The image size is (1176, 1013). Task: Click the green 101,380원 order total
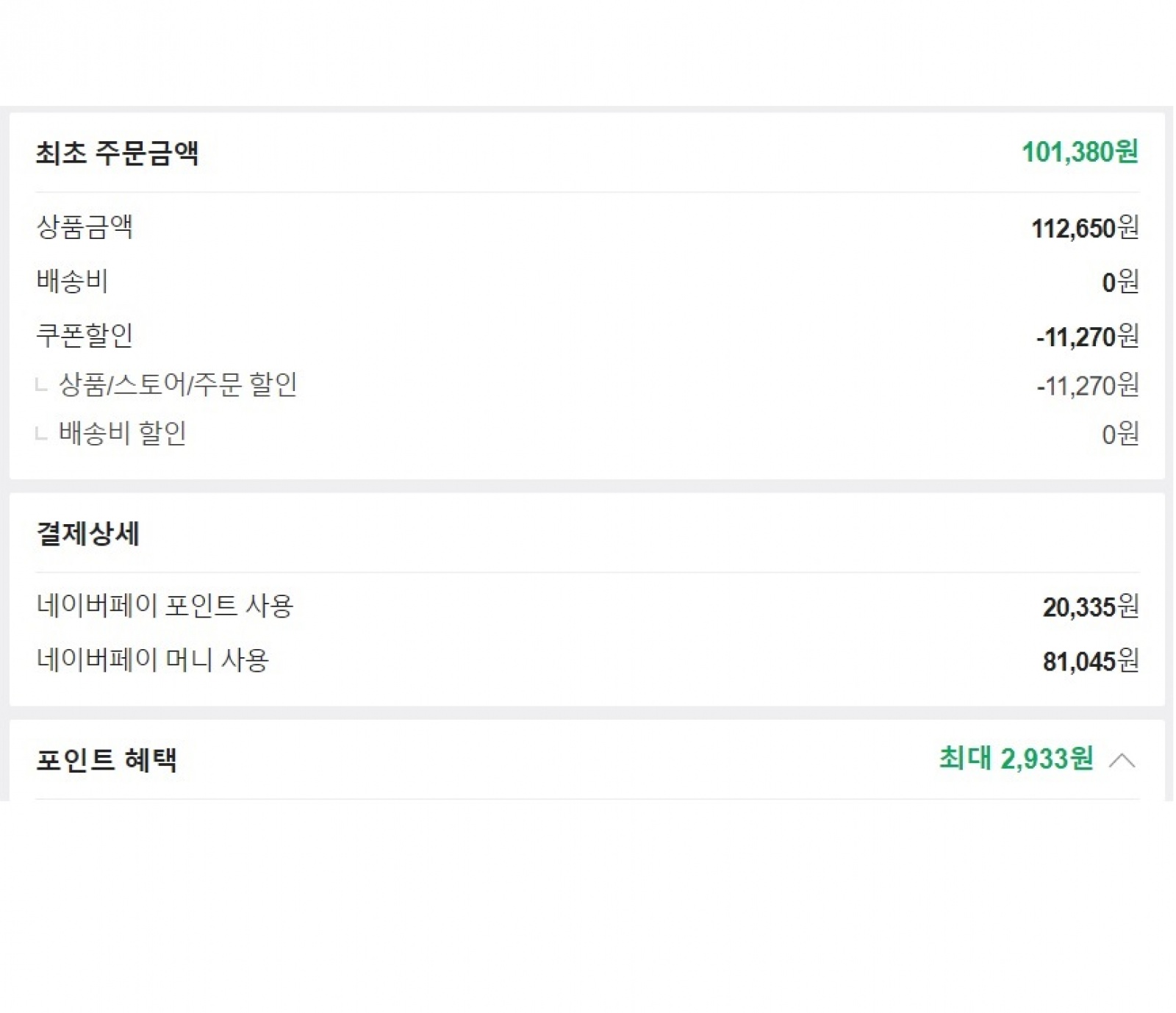pyautogui.click(x=1080, y=152)
